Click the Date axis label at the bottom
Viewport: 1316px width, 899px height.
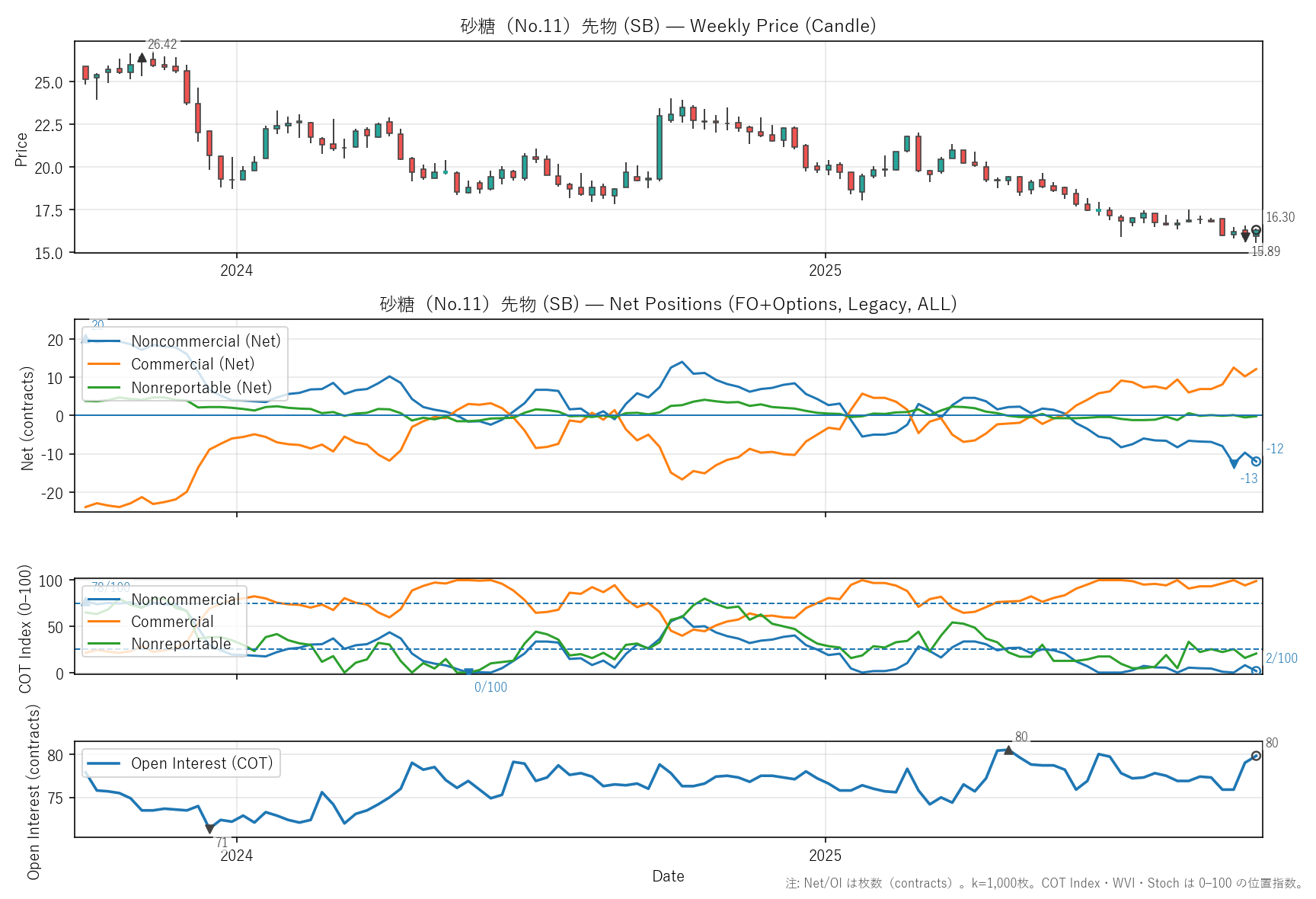[x=668, y=876]
